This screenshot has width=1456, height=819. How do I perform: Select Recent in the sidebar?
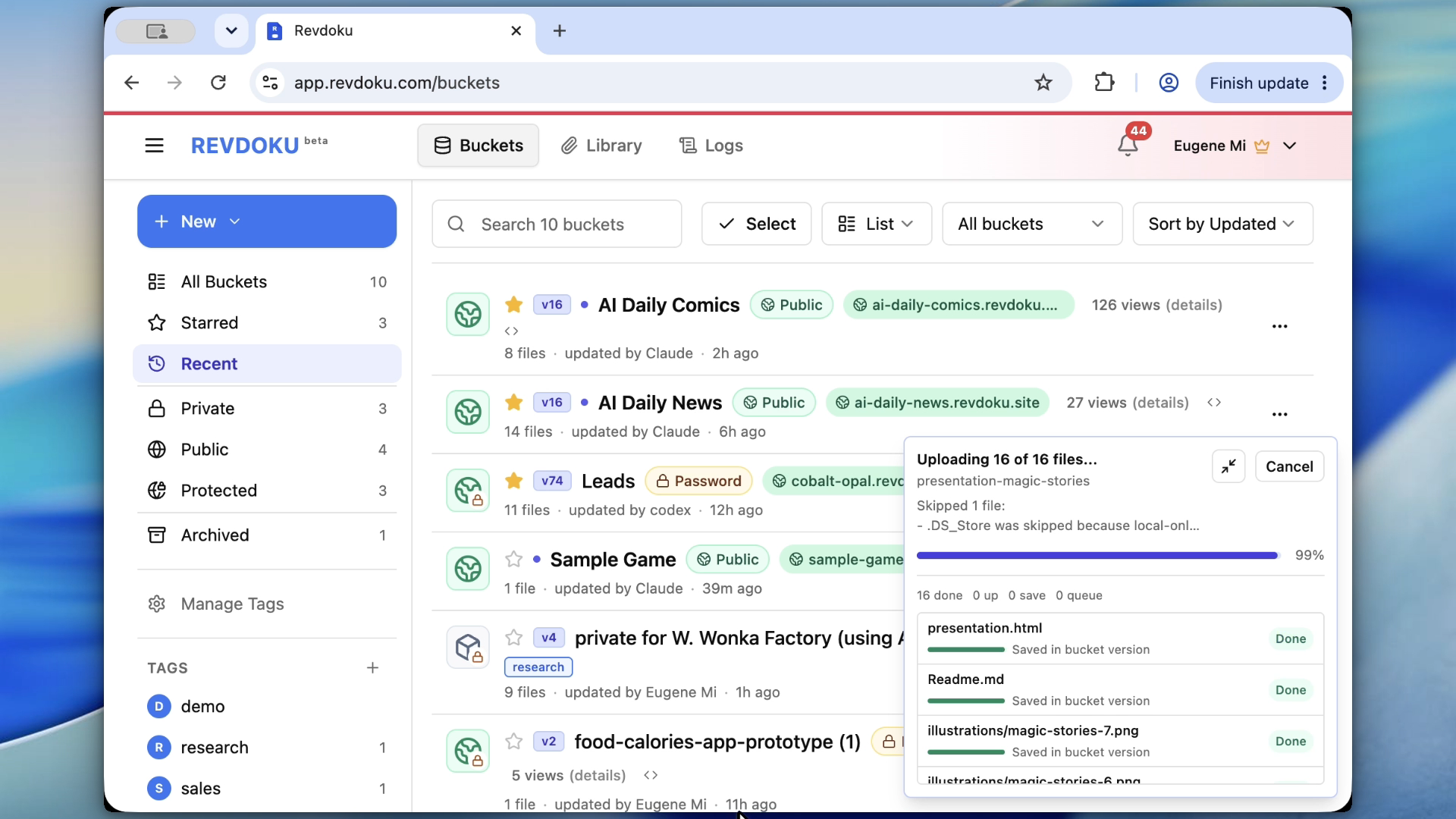(267, 364)
